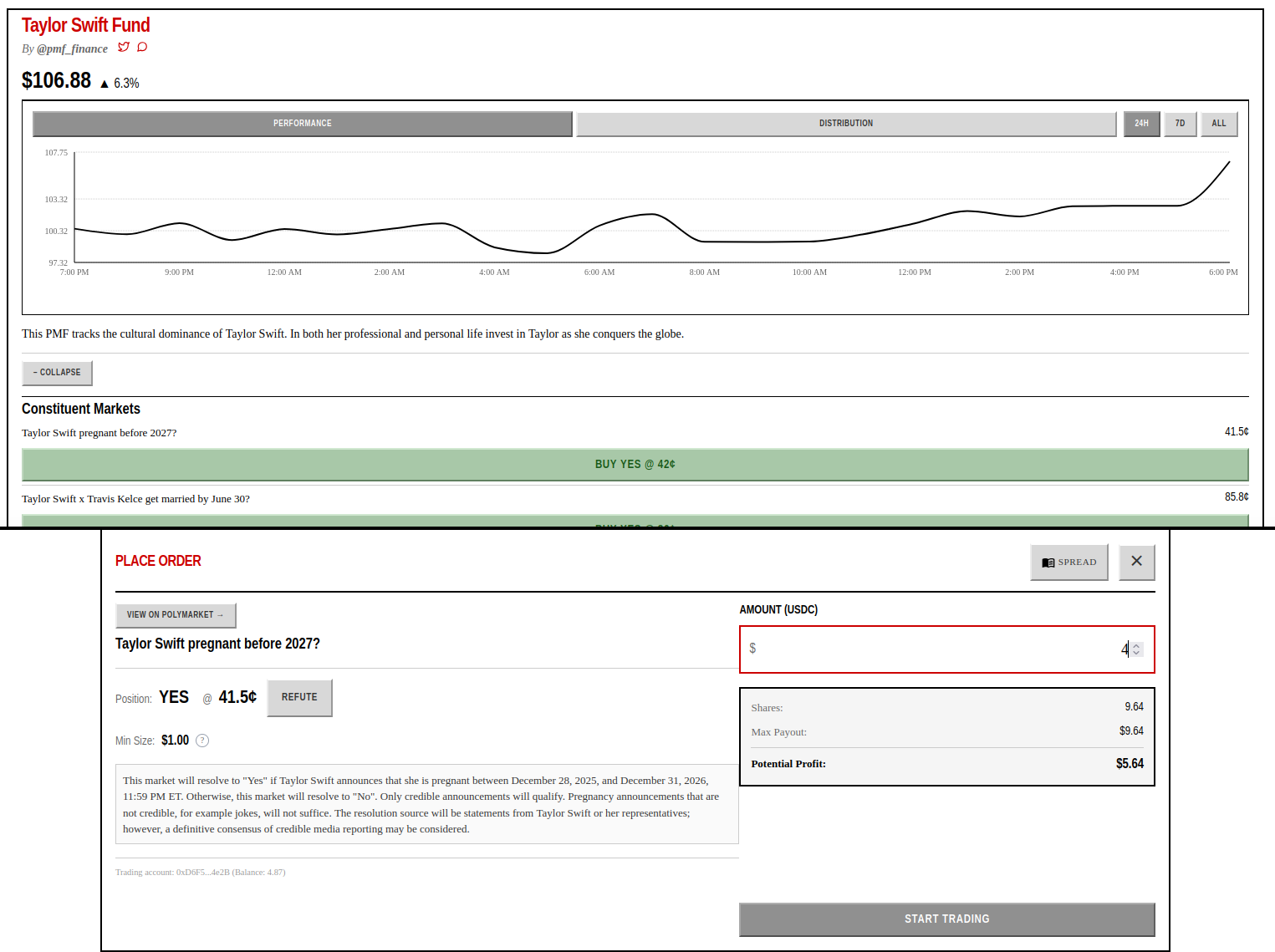
Task: Open the SPREAD book view
Action: coord(1069,562)
